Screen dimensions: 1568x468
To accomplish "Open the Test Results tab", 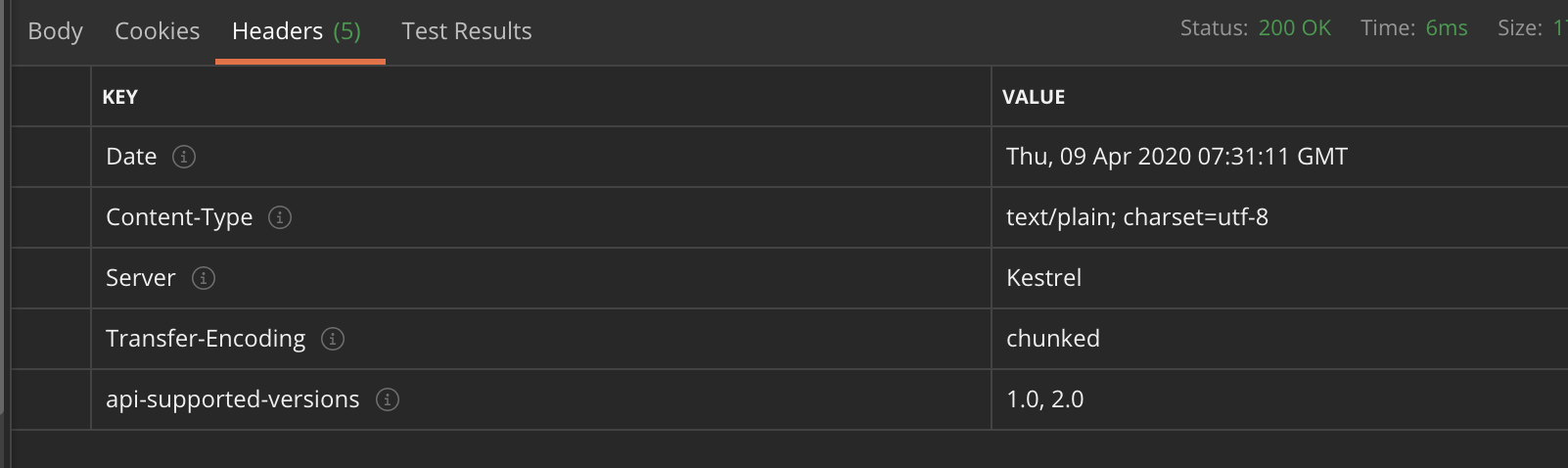I will point(467,31).
